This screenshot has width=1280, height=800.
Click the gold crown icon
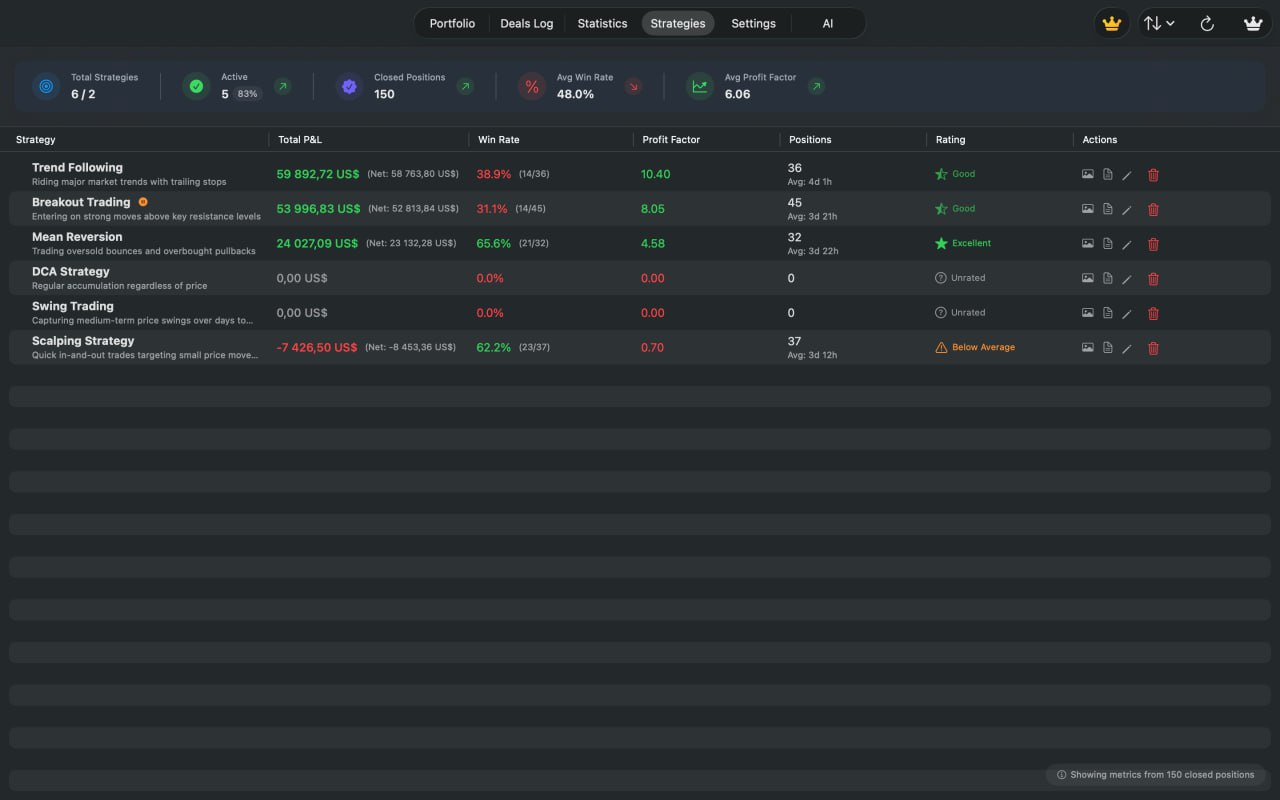point(1111,24)
